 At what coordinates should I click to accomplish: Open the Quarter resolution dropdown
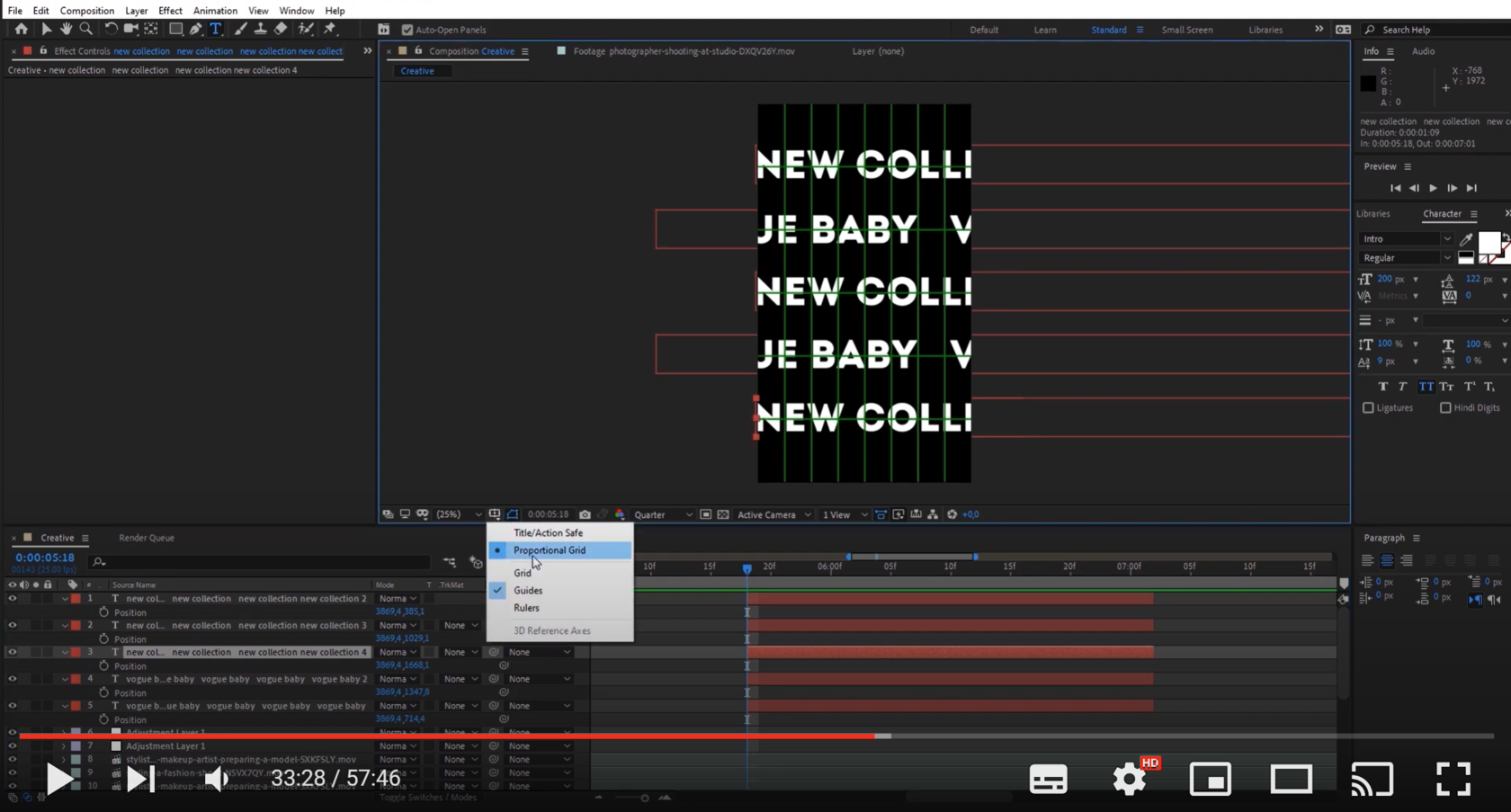click(663, 514)
